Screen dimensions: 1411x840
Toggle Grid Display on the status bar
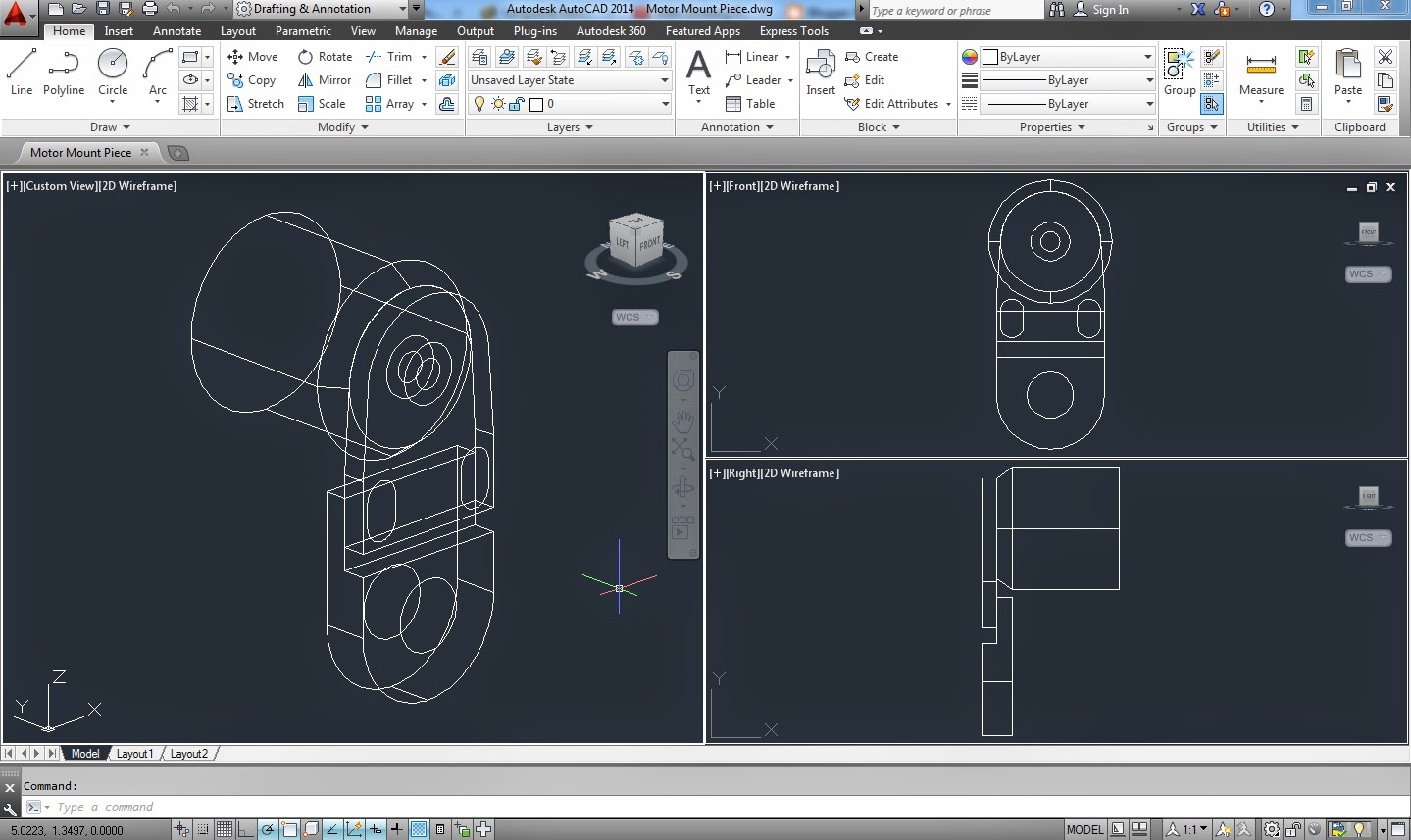click(224, 829)
